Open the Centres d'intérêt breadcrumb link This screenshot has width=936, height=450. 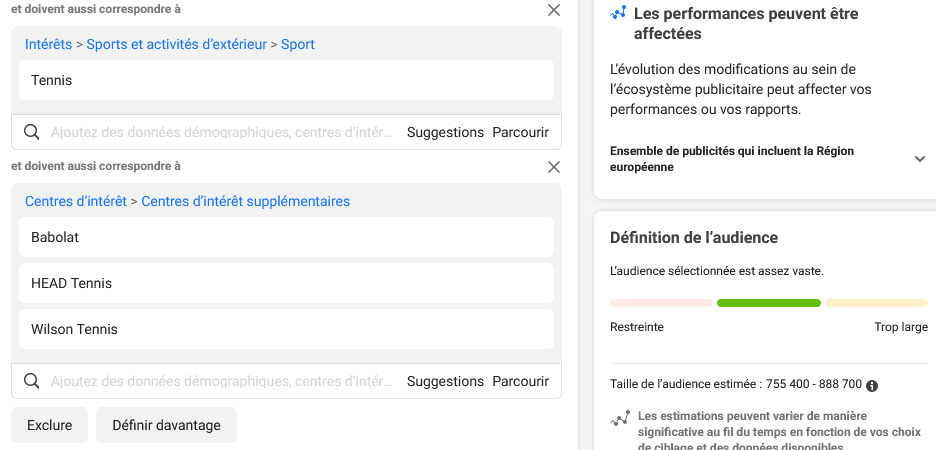click(x=76, y=201)
